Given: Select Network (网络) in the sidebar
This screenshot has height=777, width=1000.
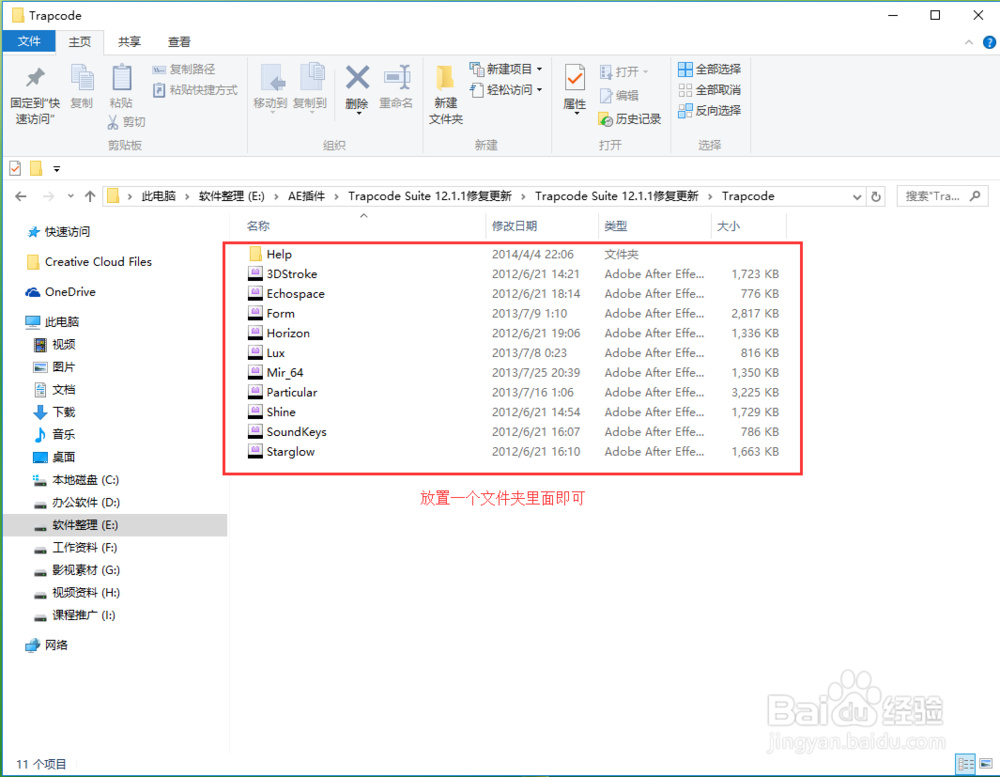Looking at the screenshot, I should 46,646.
